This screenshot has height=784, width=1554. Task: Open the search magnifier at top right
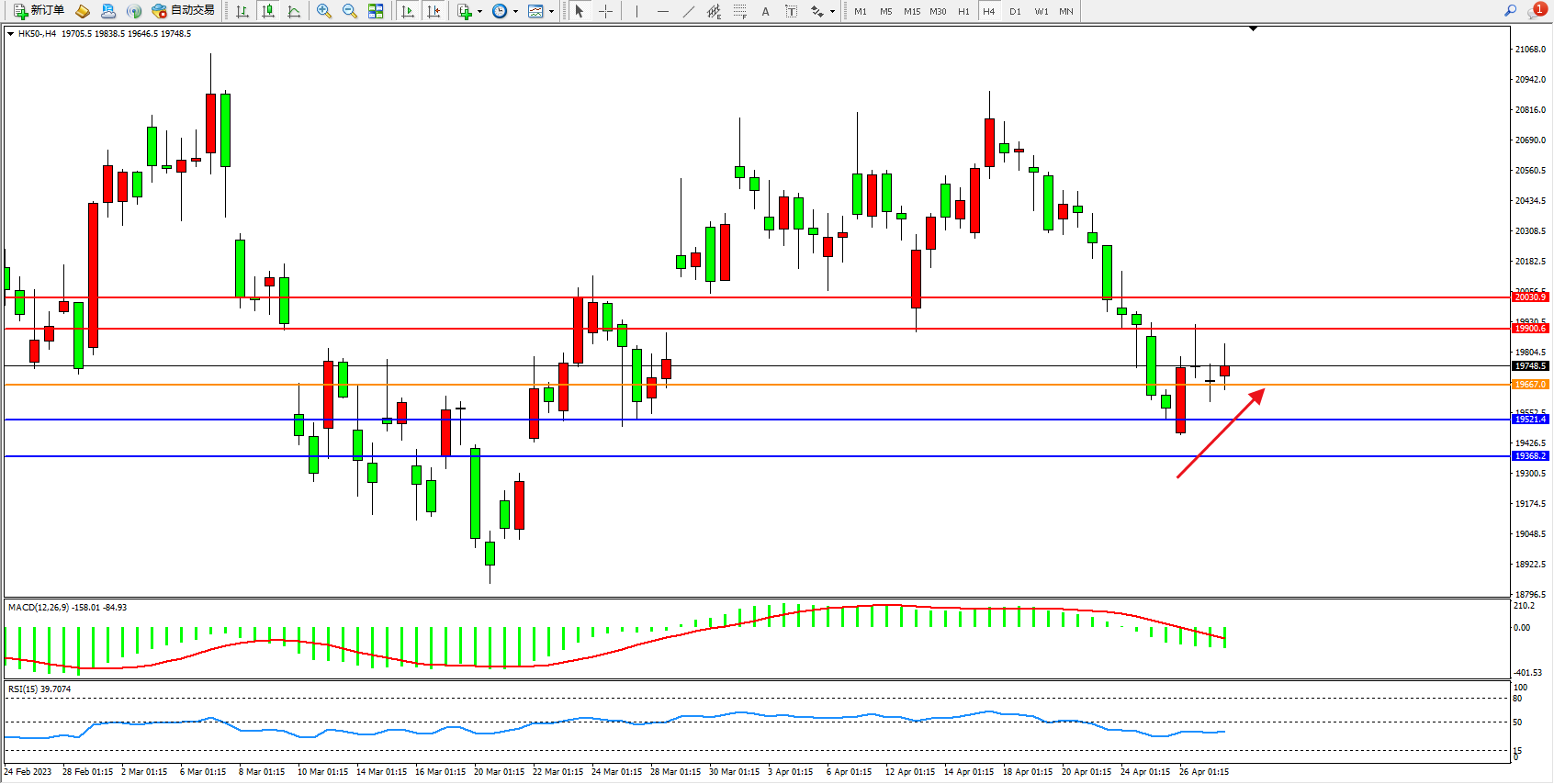(x=1510, y=11)
